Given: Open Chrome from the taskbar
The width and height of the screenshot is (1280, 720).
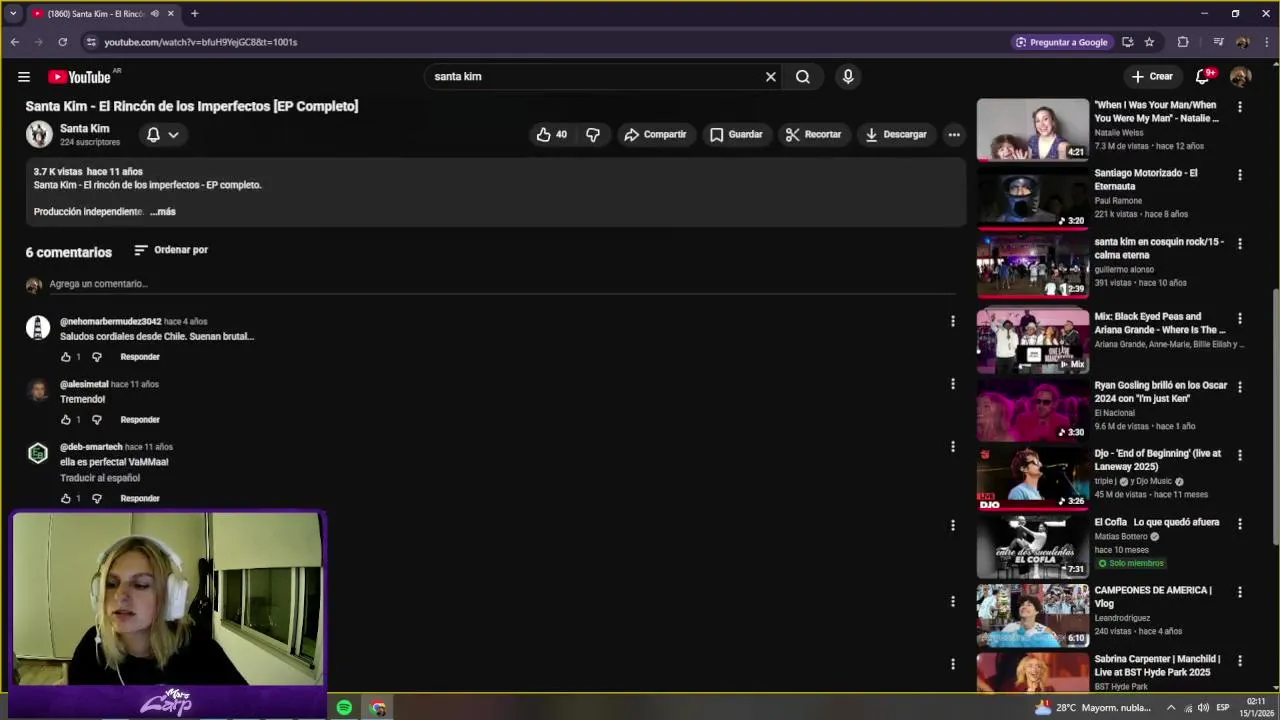Looking at the screenshot, I should point(377,708).
